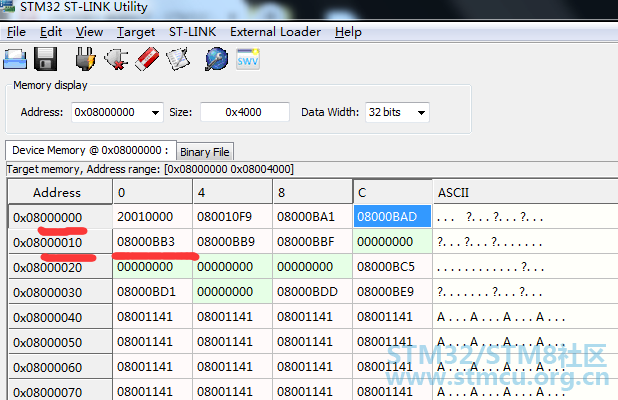618x400 pixels.
Task: Select the address row 0x08000040
Action: click(60, 317)
